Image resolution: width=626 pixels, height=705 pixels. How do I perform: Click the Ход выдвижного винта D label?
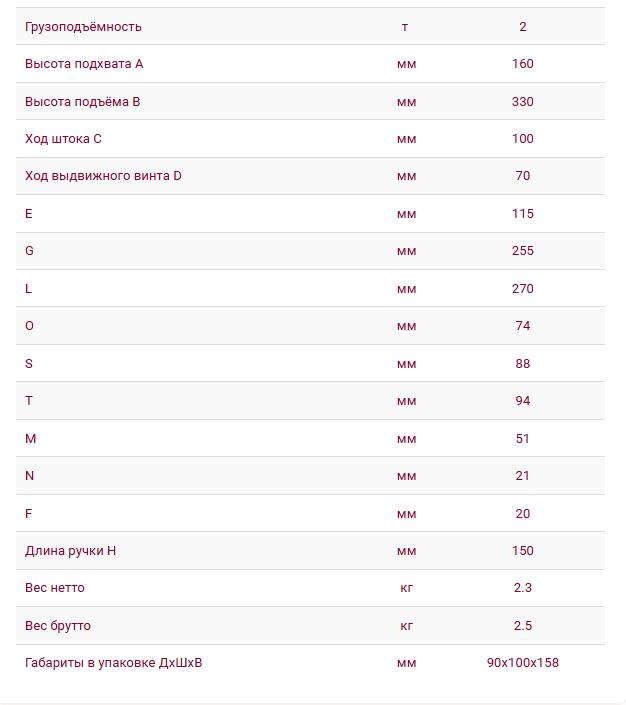(103, 176)
